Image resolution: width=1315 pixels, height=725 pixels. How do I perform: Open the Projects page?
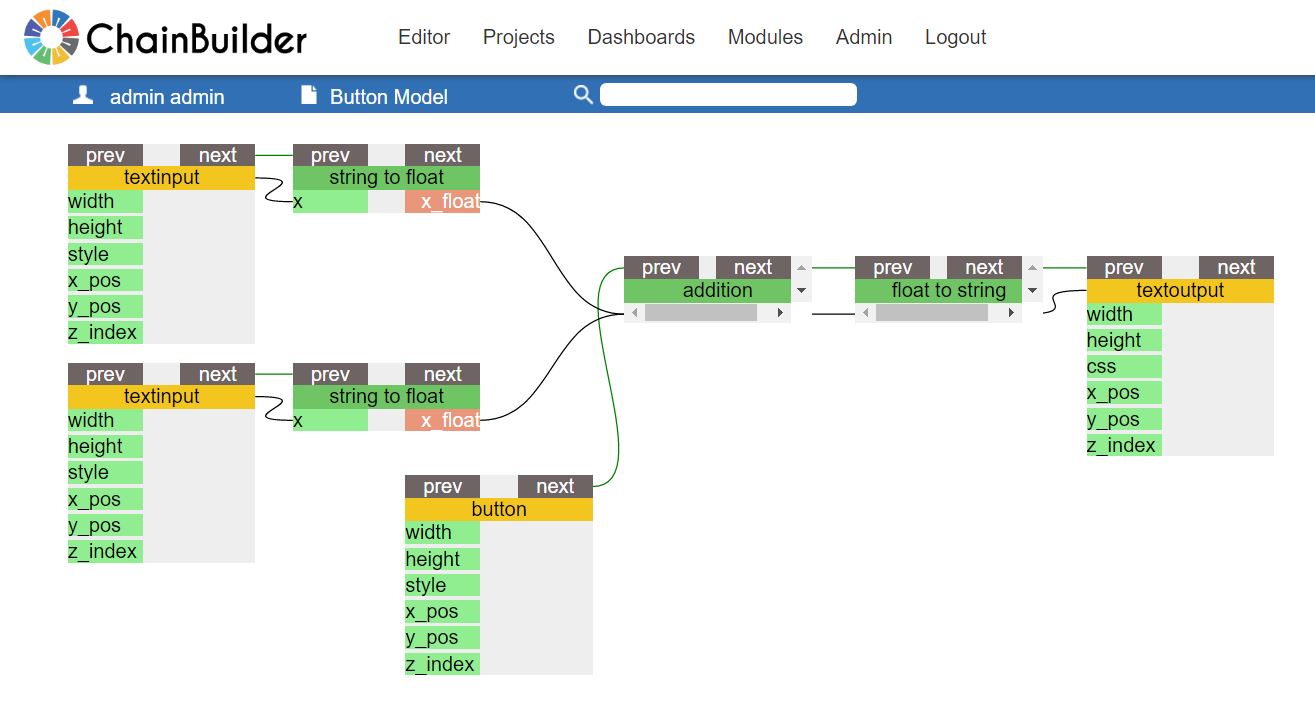pyautogui.click(x=518, y=37)
